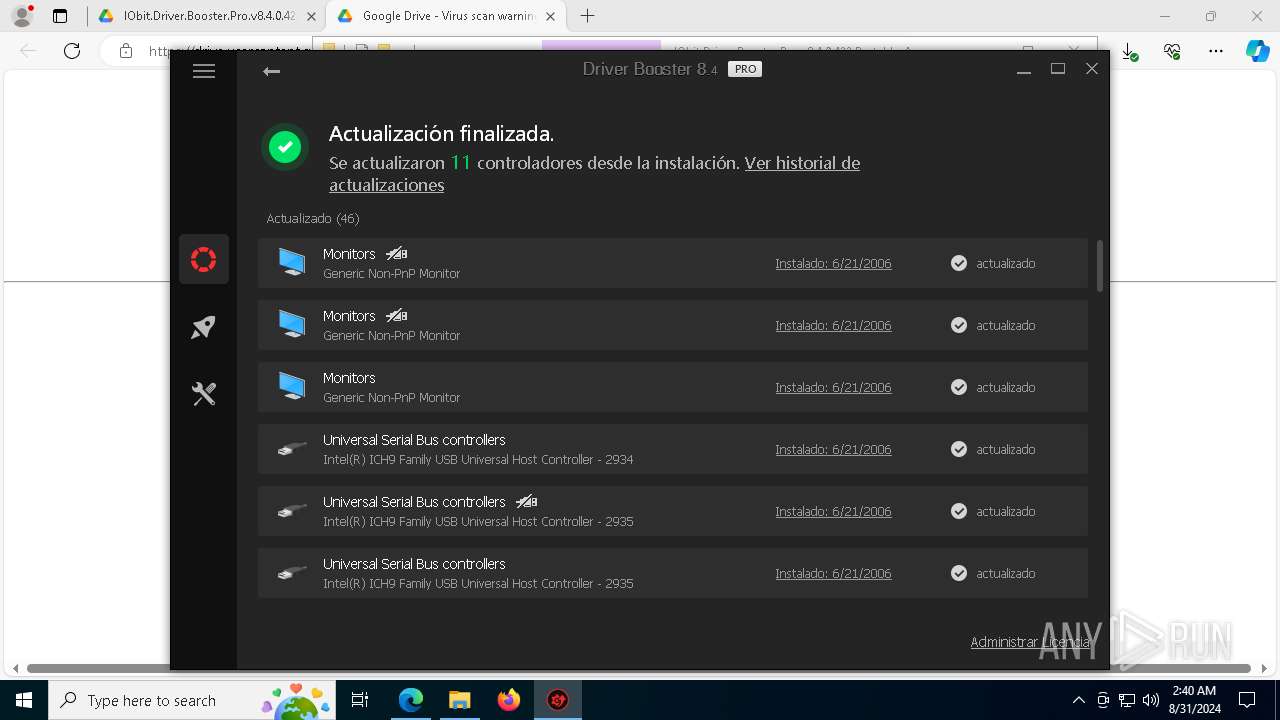Open Edge browser essentials heart icon
1280x720 pixels.
point(1172,51)
